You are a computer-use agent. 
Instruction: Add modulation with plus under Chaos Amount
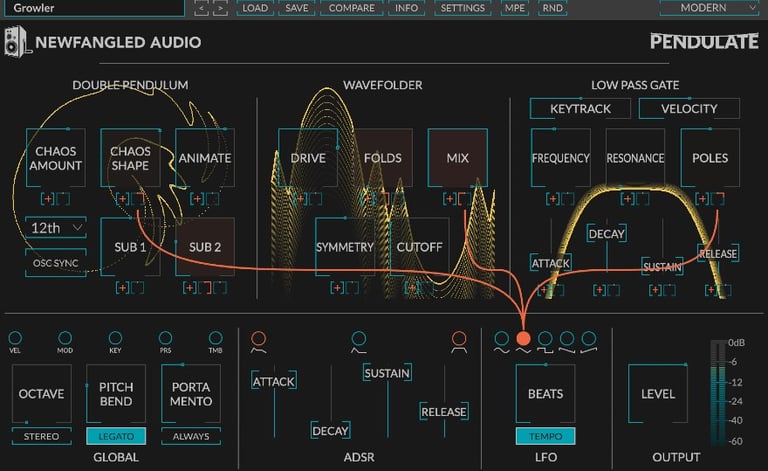point(48,199)
